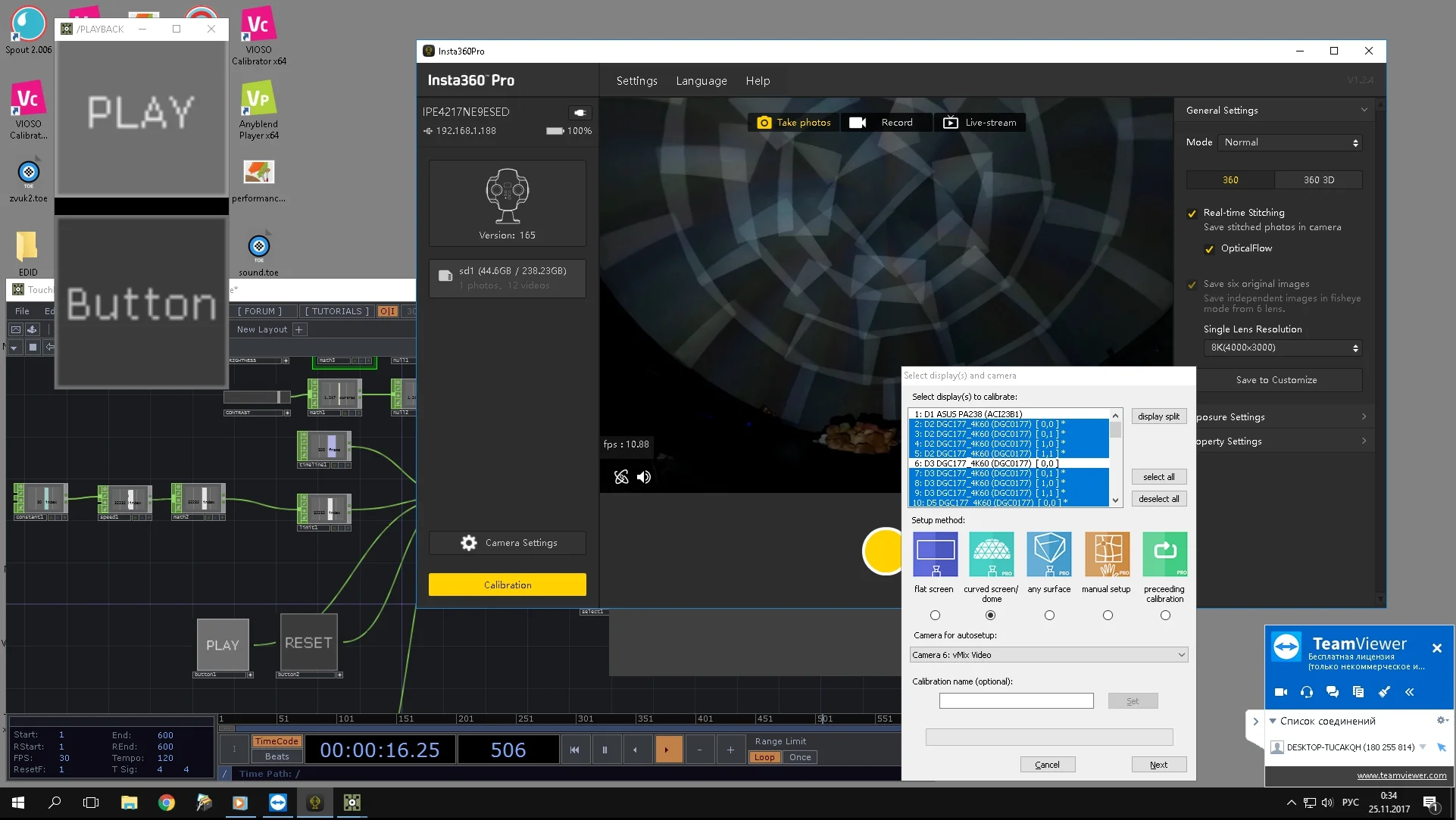
Task: Open Insta360Pro Help menu
Action: point(758,81)
